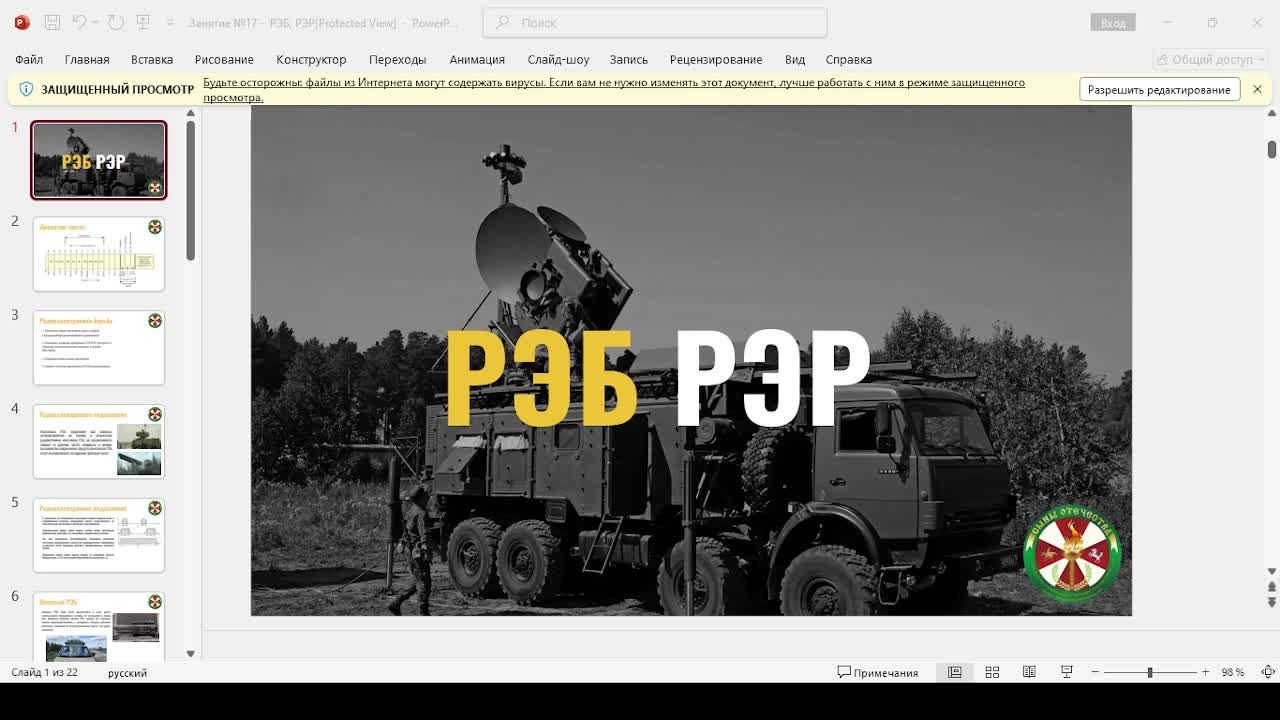Select slide 2 thumbnail
Image resolution: width=1280 pixels, height=720 pixels.
tap(99, 254)
